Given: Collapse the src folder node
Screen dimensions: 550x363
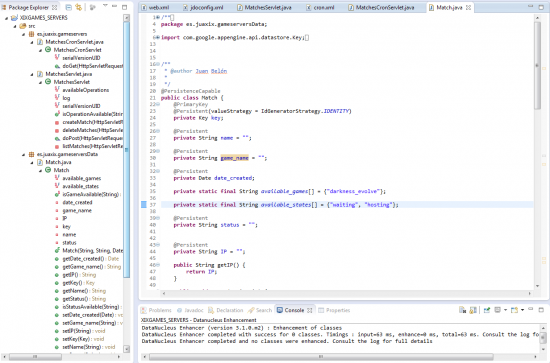Looking at the screenshot, I should (x=15, y=26).
